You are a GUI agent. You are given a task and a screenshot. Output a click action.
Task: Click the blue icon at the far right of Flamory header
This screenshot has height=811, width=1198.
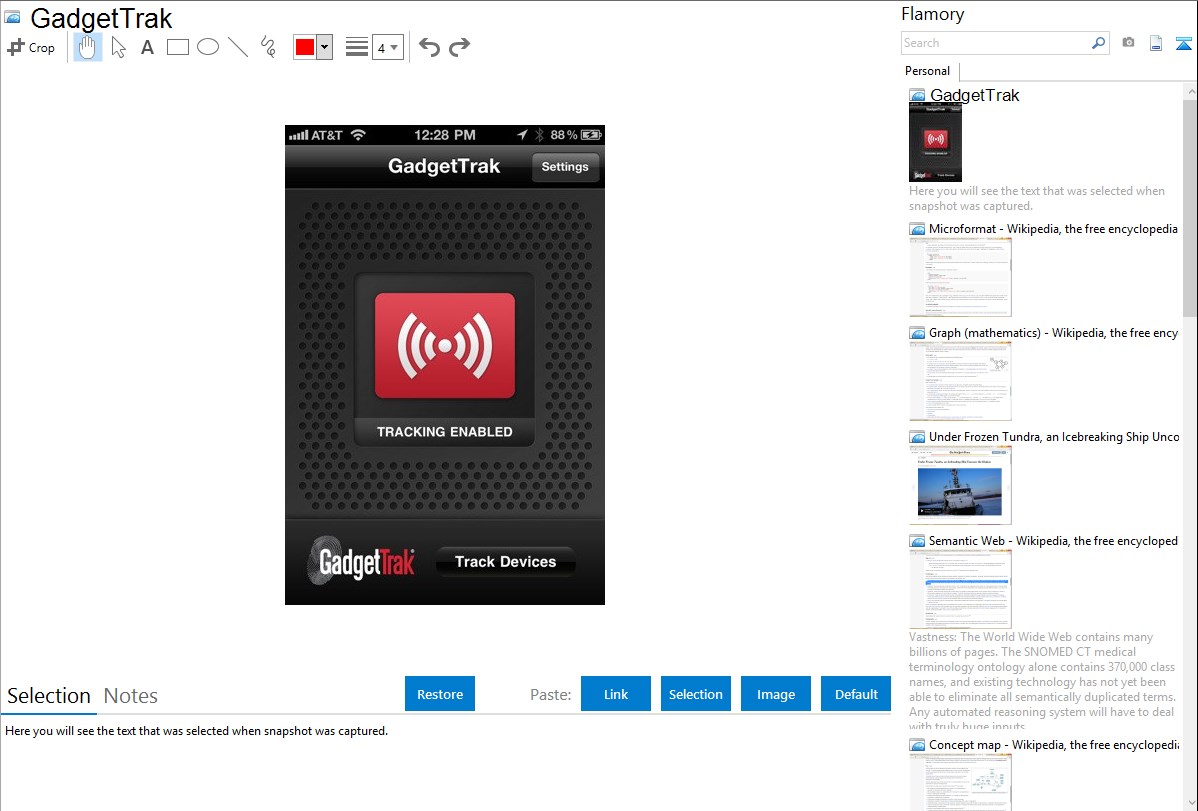click(x=1183, y=43)
